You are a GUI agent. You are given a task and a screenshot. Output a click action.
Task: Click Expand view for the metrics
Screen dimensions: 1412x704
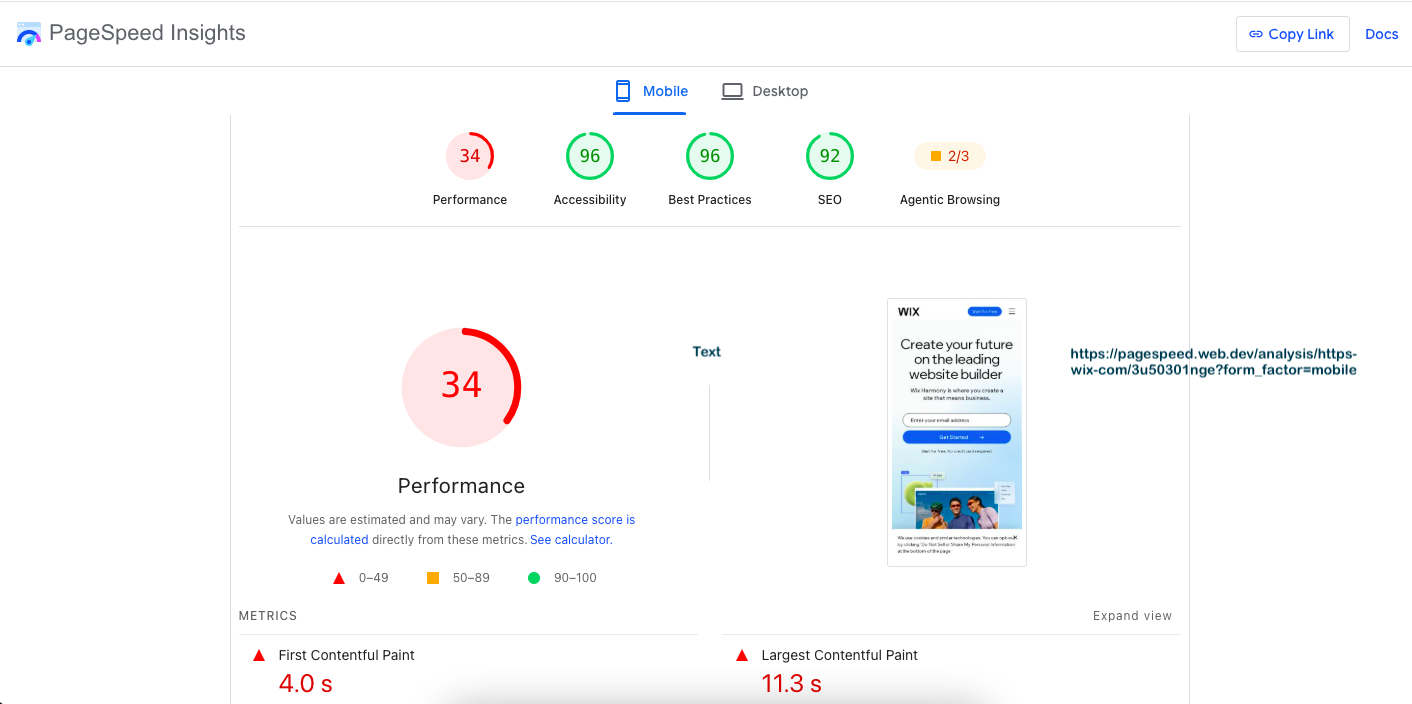[1132, 616]
